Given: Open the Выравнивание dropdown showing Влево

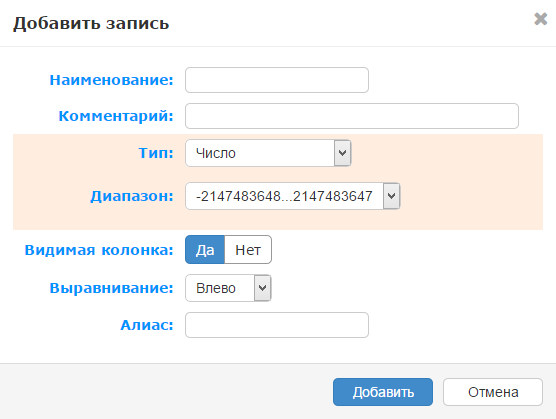Looking at the screenshot, I should (x=228, y=288).
